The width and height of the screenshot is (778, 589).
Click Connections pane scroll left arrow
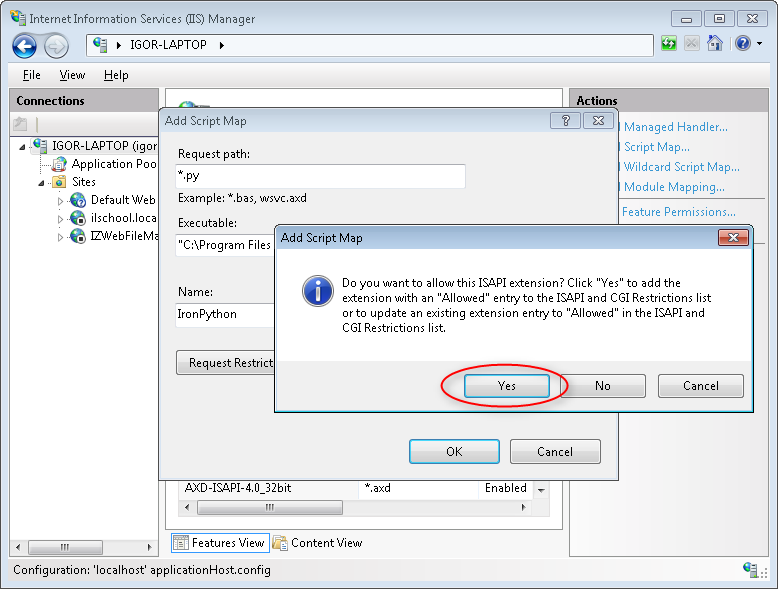pyautogui.click(x=18, y=547)
